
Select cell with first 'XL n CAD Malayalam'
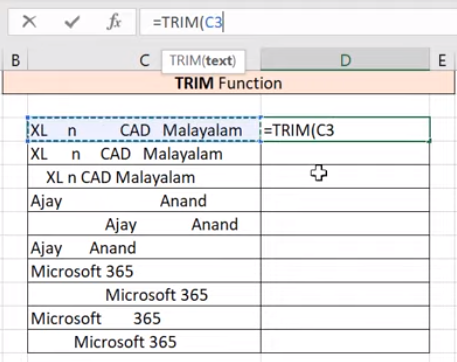[x=144, y=130]
